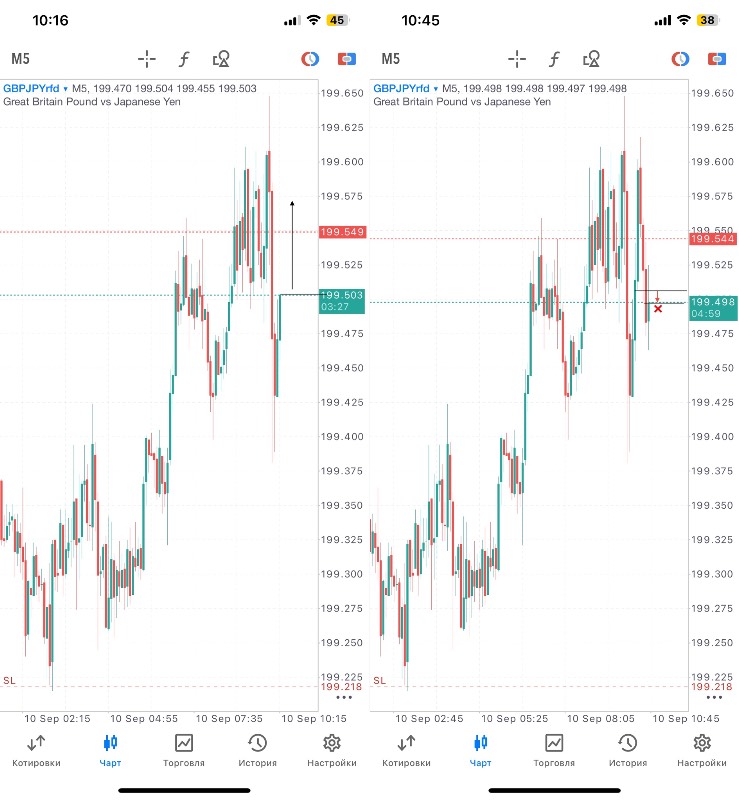Screen dimensions: 739x800
Task: Select red 199.549 price level label
Action: pos(341,232)
